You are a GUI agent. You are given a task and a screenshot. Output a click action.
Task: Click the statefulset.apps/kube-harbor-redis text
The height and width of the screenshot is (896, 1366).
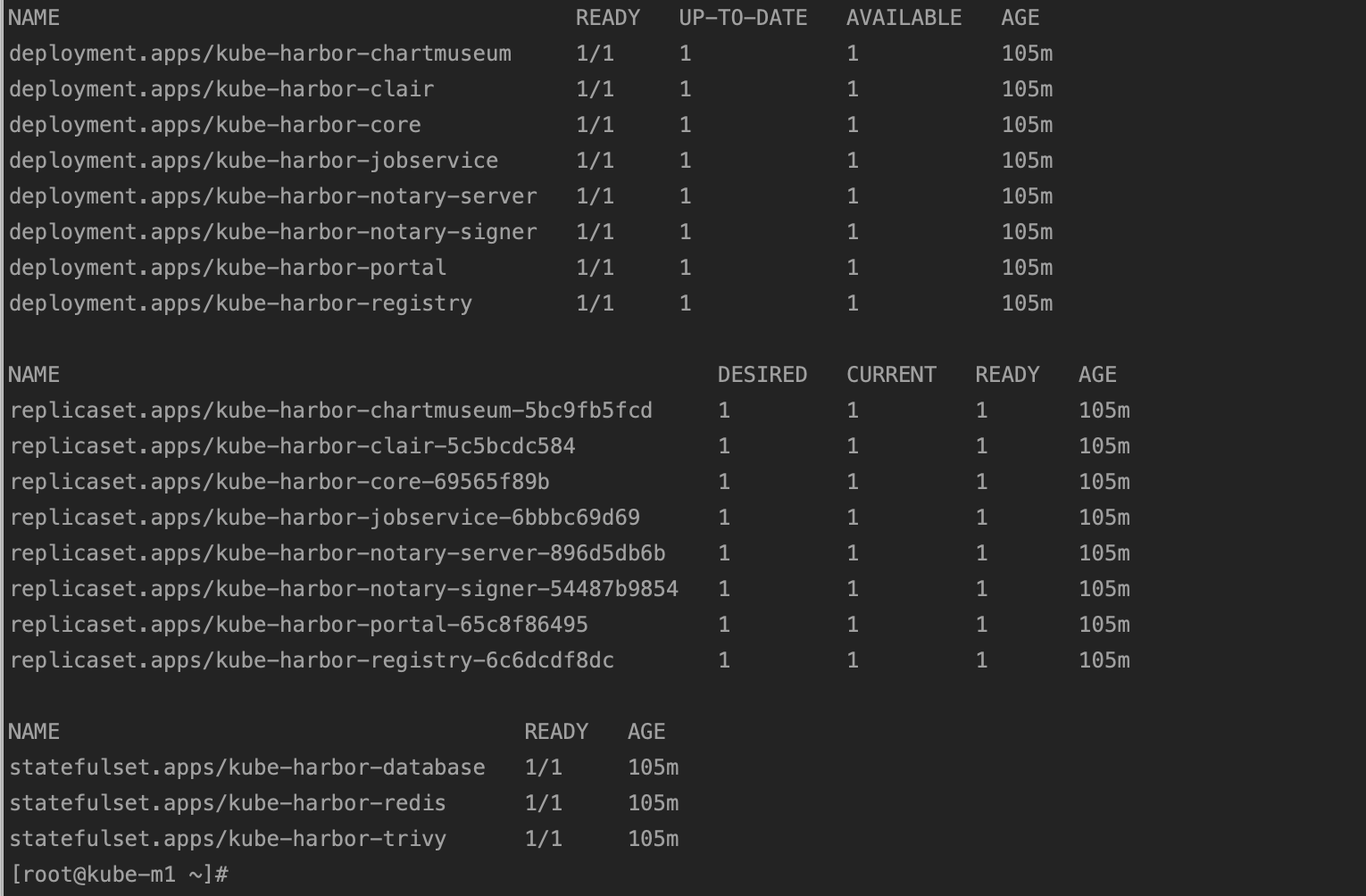click(x=228, y=803)
